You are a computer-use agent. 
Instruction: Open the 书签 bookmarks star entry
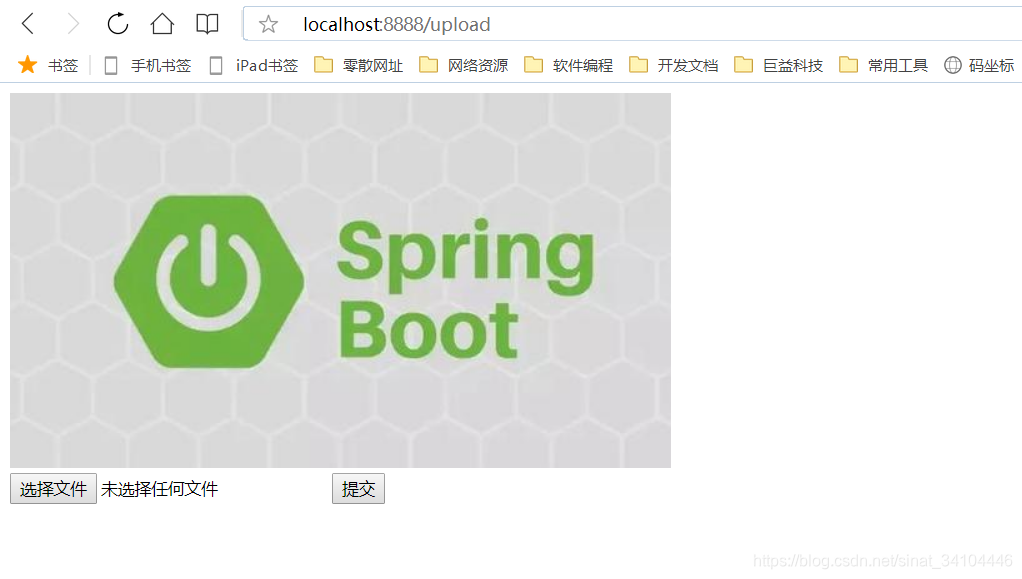pyautogui.click(x=48, y=65)
